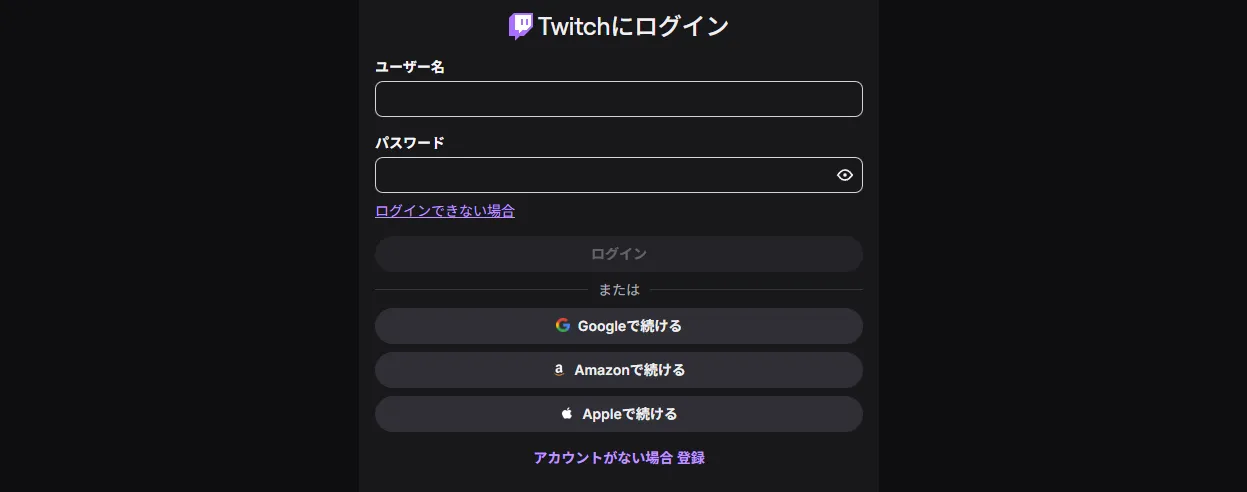Viewport: 1247px width, 492px height.
Task: Click the purple Twitch logo icon
Action: [x=520, y=26]
